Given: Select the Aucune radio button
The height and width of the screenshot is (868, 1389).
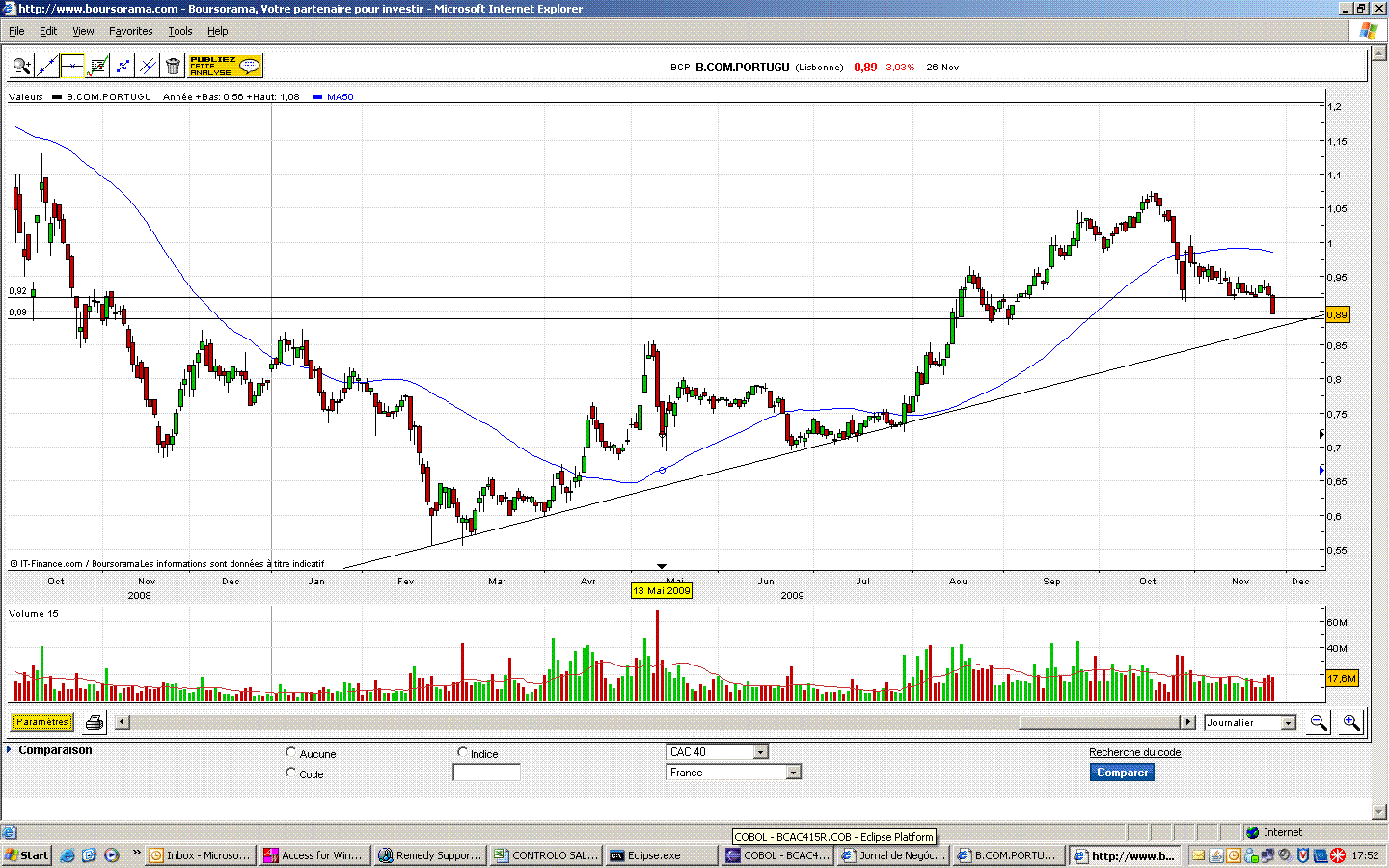Looking at the screenshot, I should pyautogui.click(x=291, y=752).
